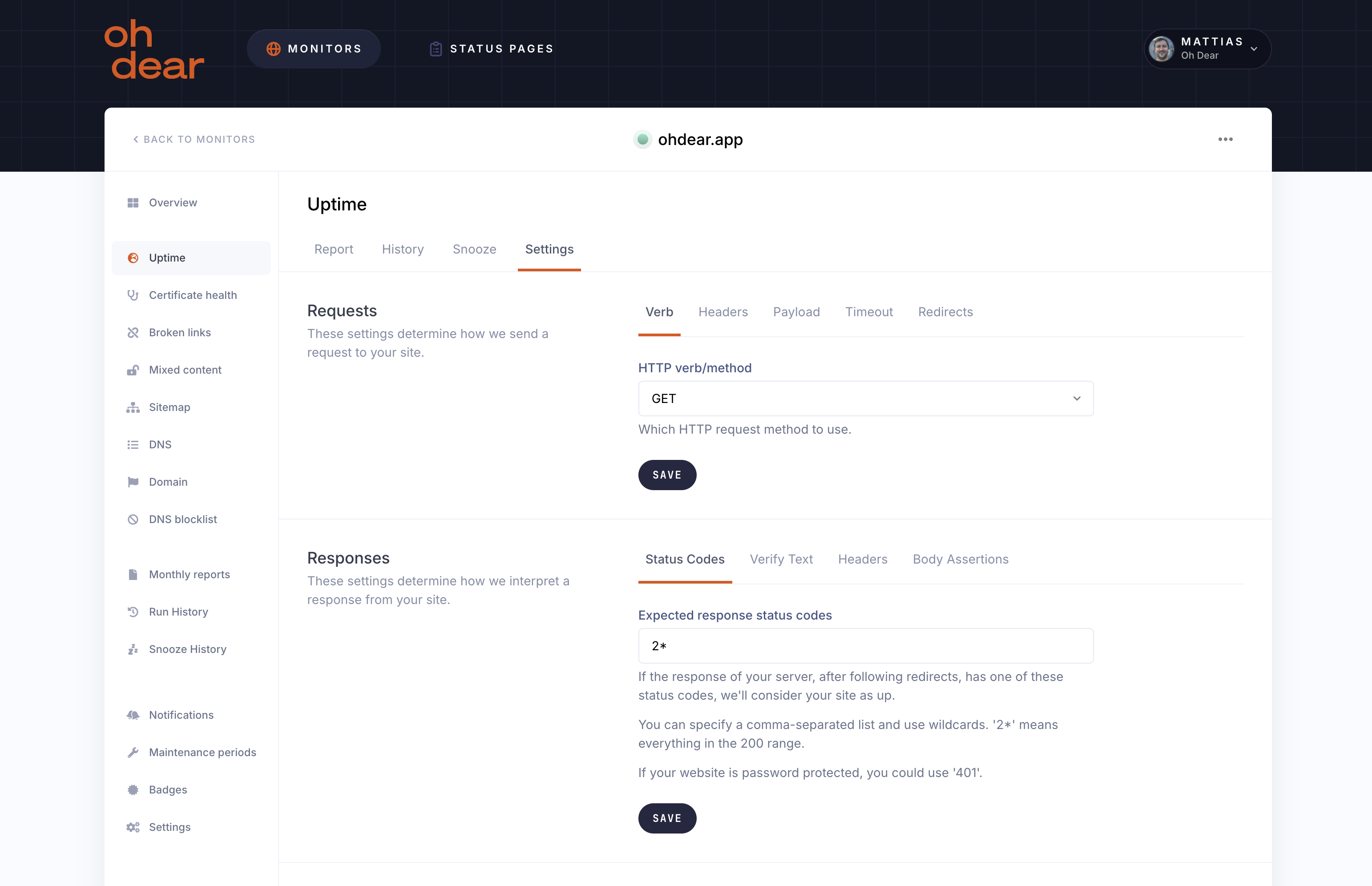
Task: Click the Badges icon
Action: pos(133,790)
